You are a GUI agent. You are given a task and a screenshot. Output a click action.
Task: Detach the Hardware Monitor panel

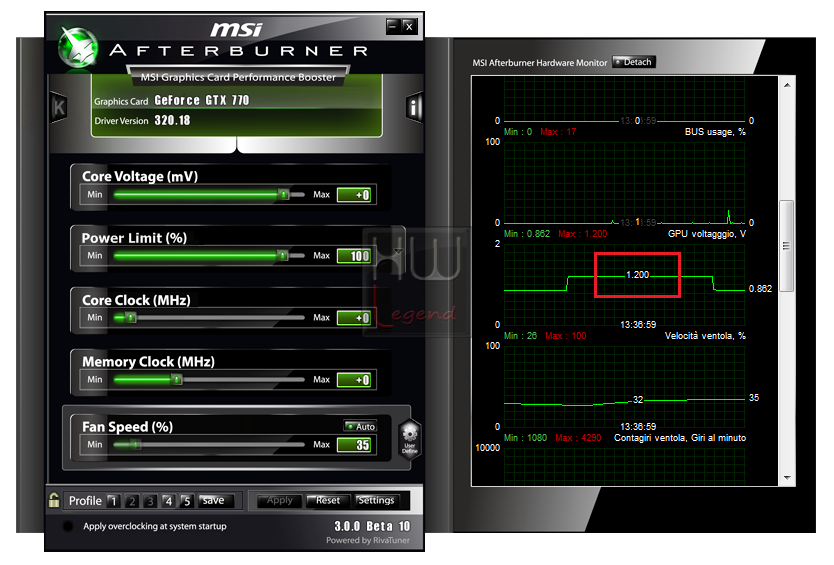click(x=633, y=62)
